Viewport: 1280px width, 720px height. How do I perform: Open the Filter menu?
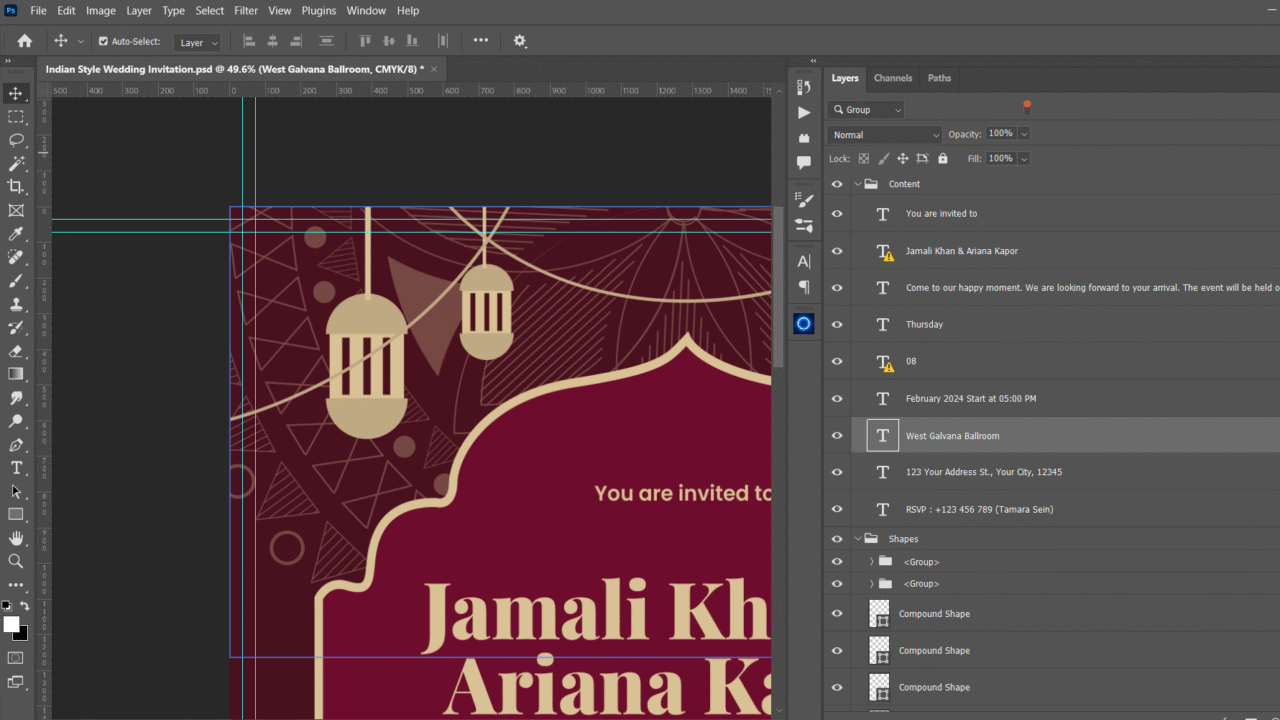(x=246, y=11)
